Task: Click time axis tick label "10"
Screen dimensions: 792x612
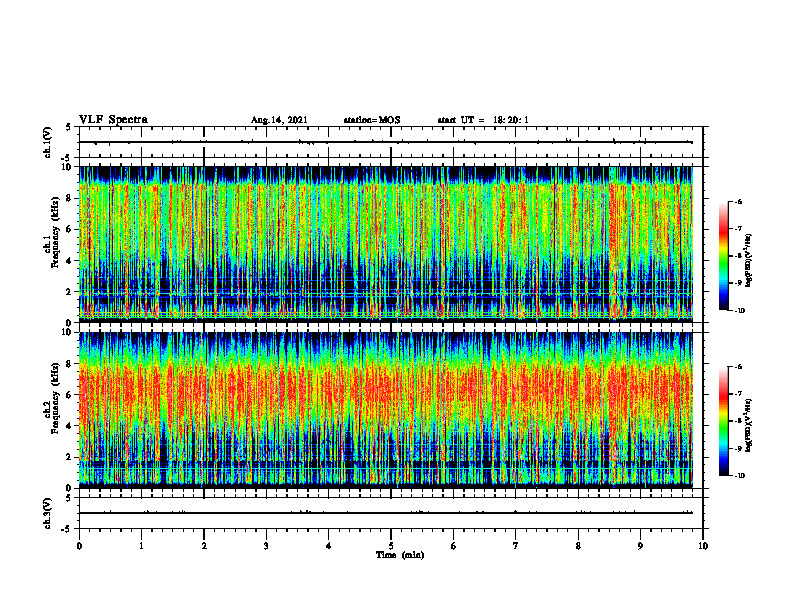Action: click(x=703, y=546)
